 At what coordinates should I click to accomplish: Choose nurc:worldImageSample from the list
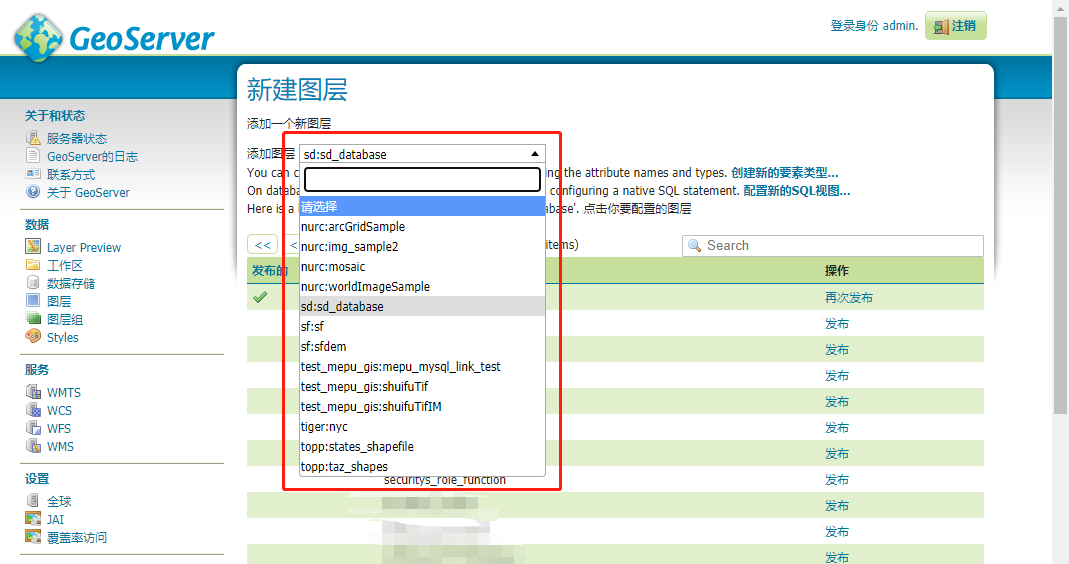[x=422, y=286]
